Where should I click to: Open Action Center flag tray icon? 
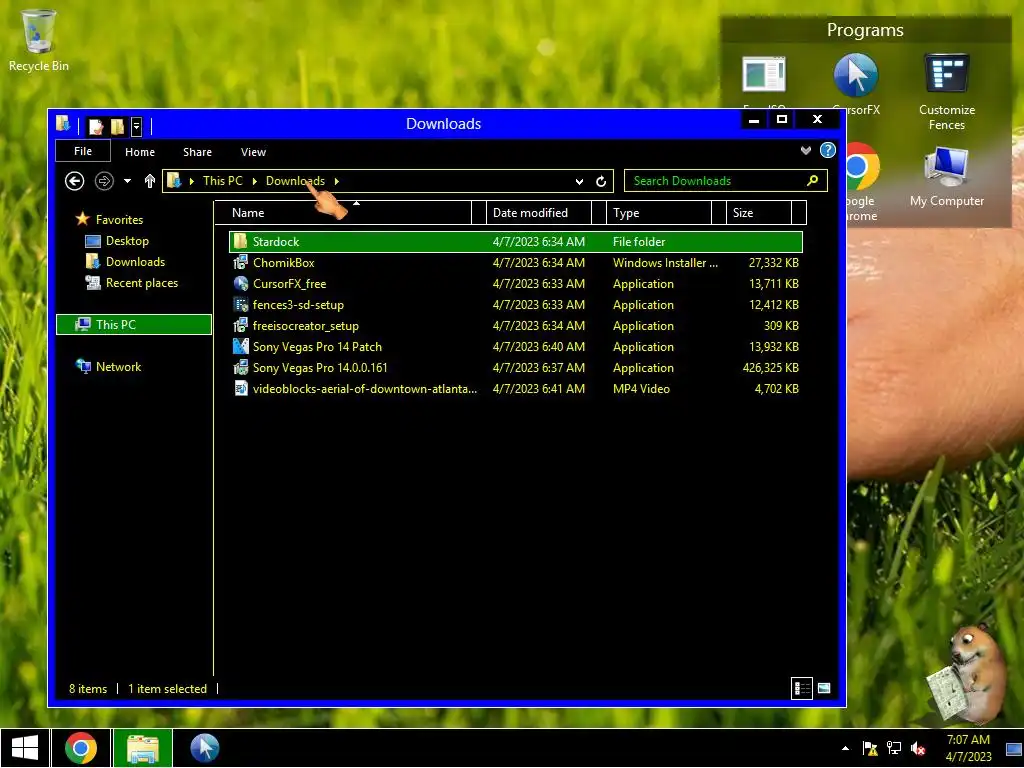[x=870, y=748]
